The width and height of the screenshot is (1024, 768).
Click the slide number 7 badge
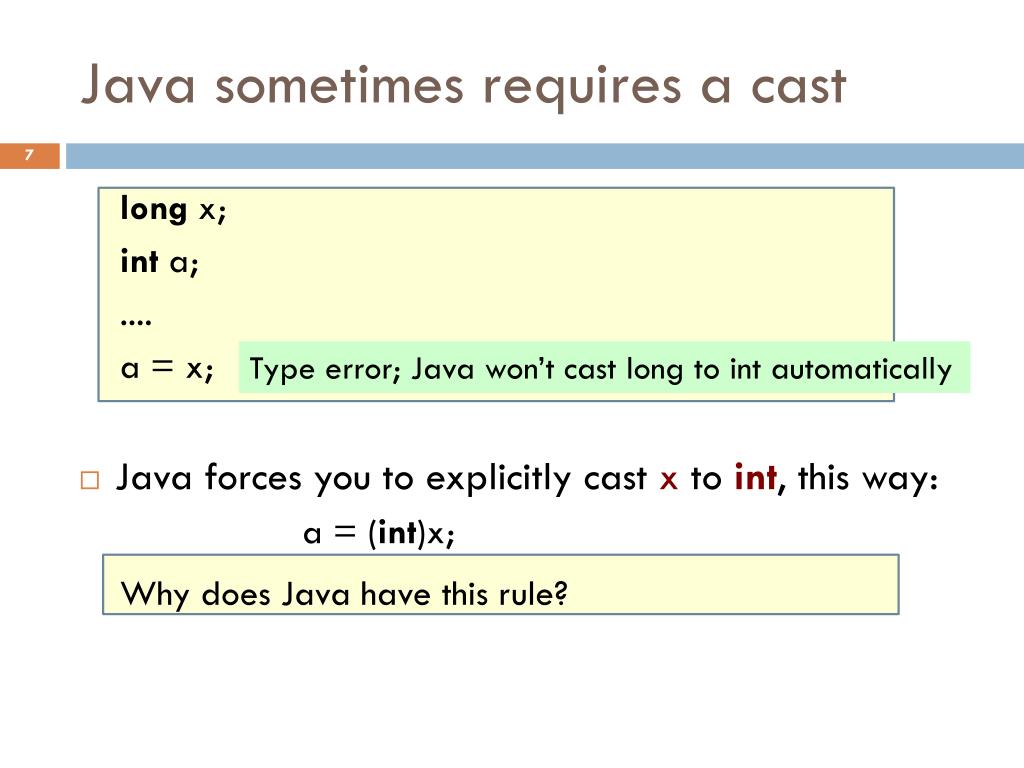click(29, 155)
